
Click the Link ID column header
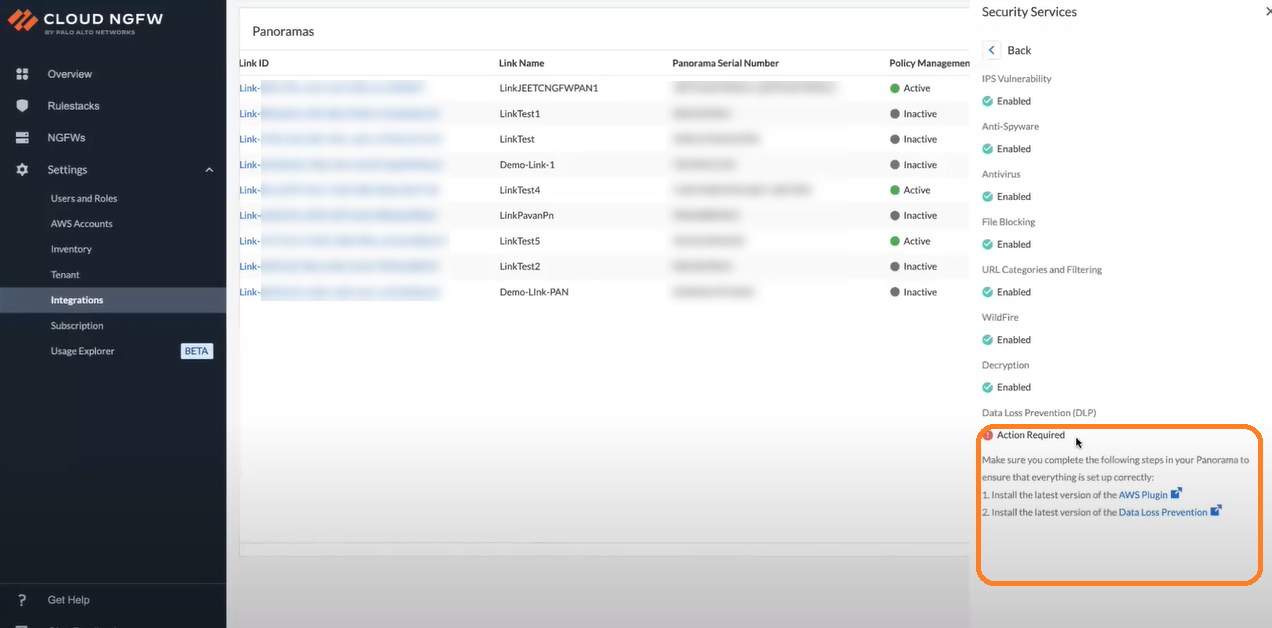[254, 63]
